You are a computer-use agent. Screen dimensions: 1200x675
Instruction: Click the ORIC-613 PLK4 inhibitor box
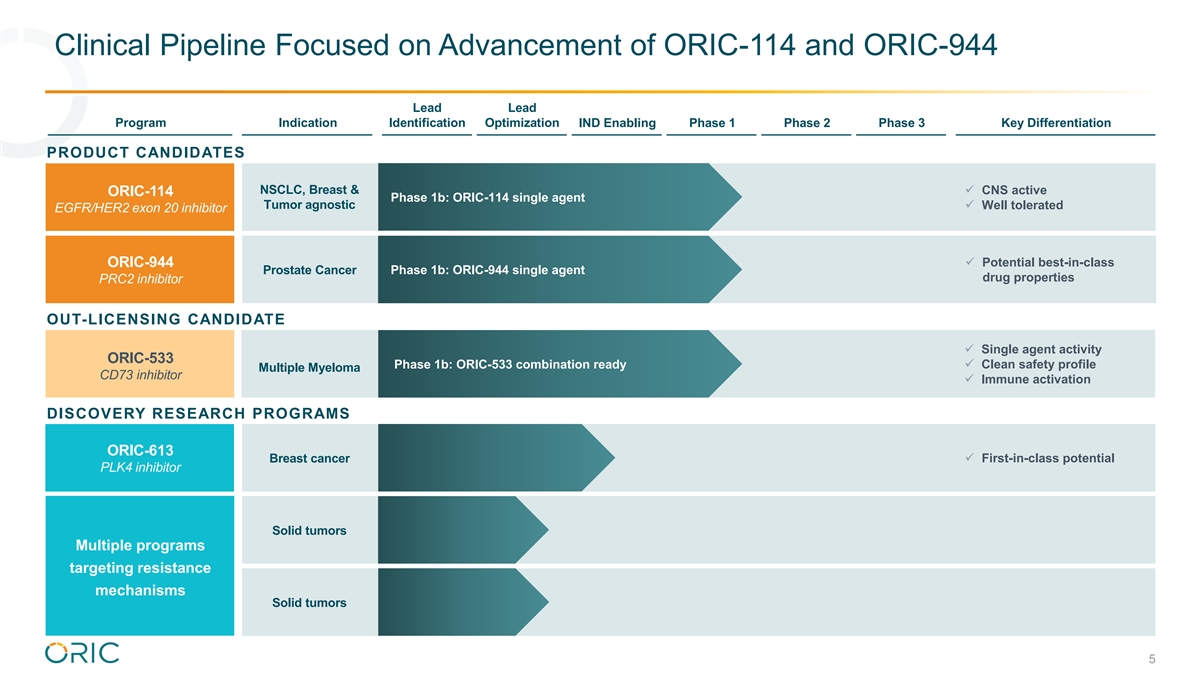[x=140, y=458]
